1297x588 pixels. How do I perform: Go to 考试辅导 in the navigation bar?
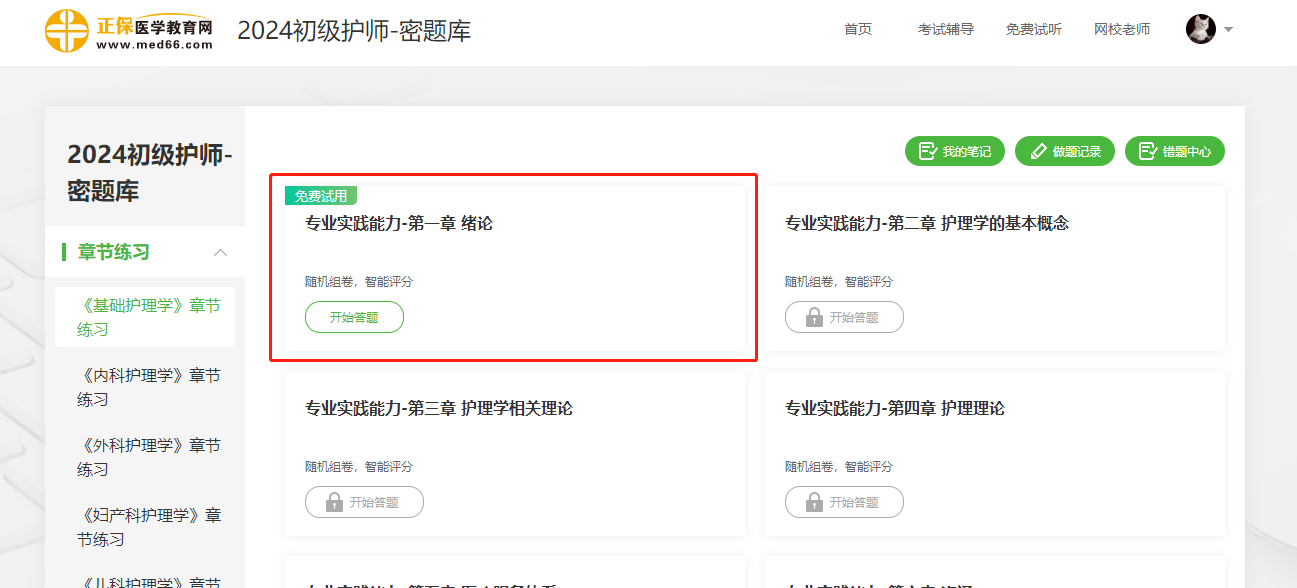pos(945,29)
